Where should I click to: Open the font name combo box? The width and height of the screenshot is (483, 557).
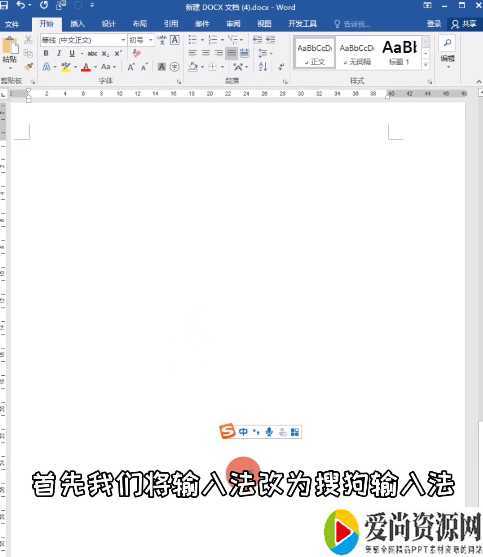pyautogui.click(x=83, y=40)
